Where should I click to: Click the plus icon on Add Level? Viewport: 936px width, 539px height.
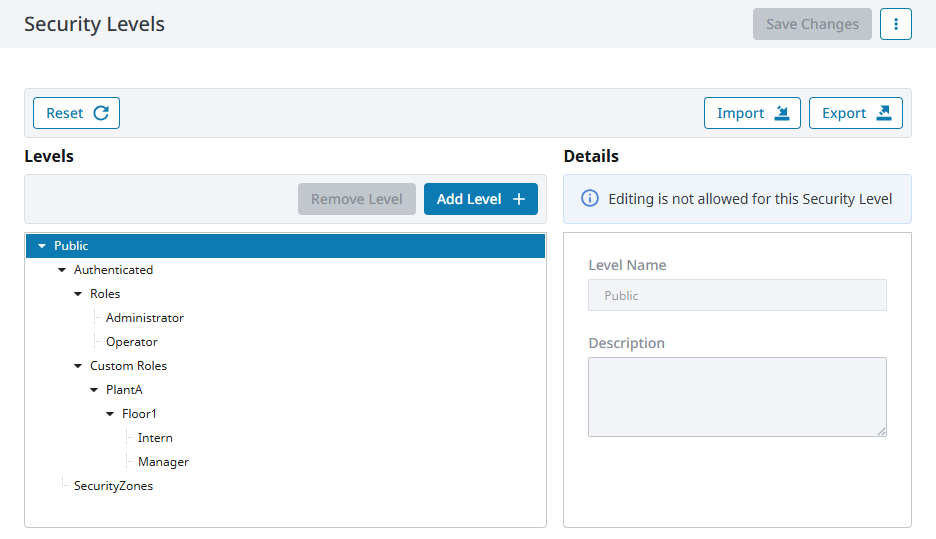(x=519, y=199)
